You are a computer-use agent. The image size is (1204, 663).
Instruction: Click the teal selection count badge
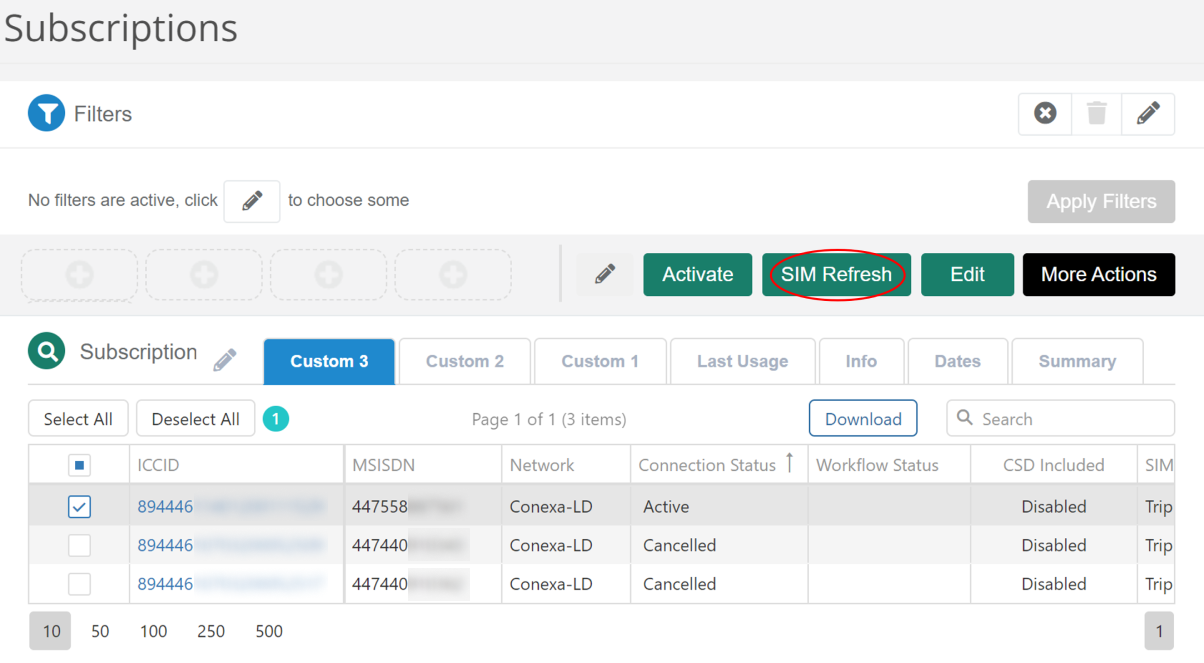click(x=275, y=418)
